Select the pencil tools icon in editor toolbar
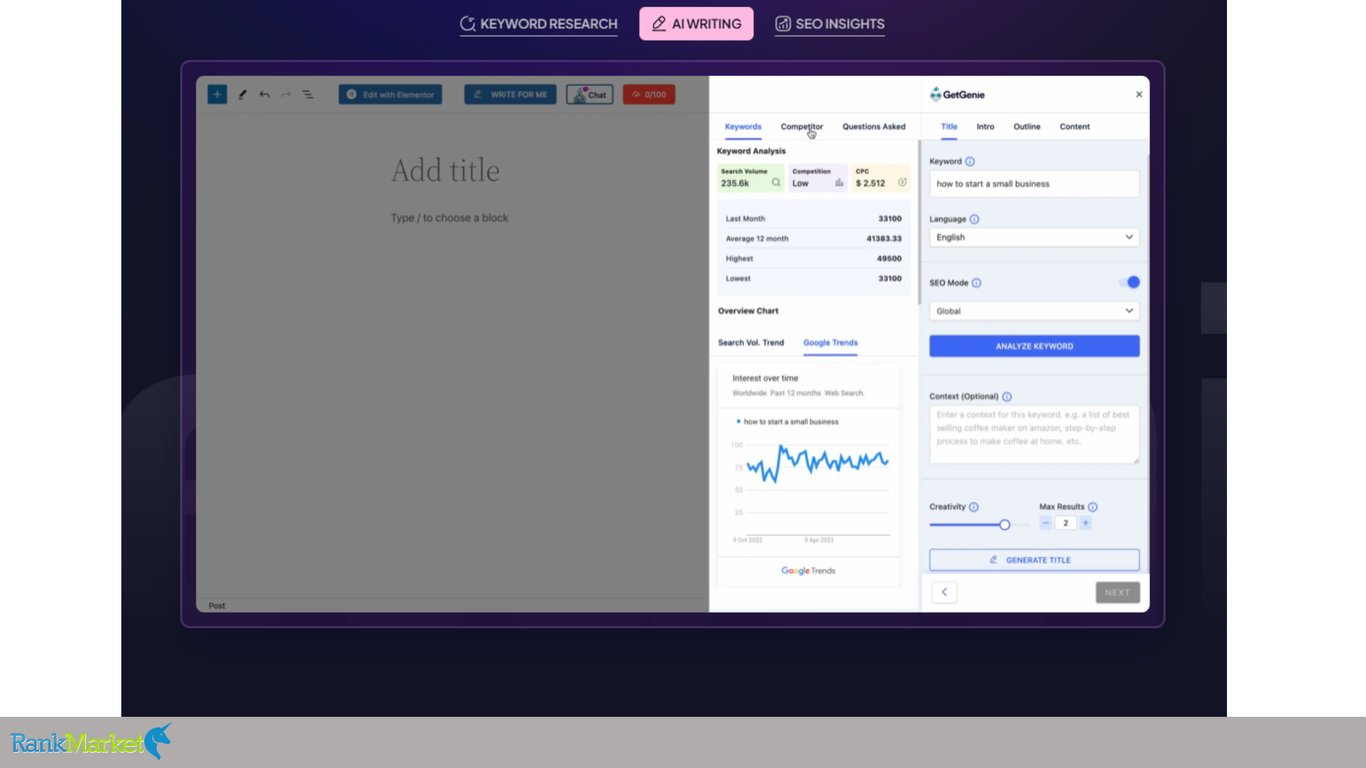This screenshot has width=1366, height=768. pos(242,95)
